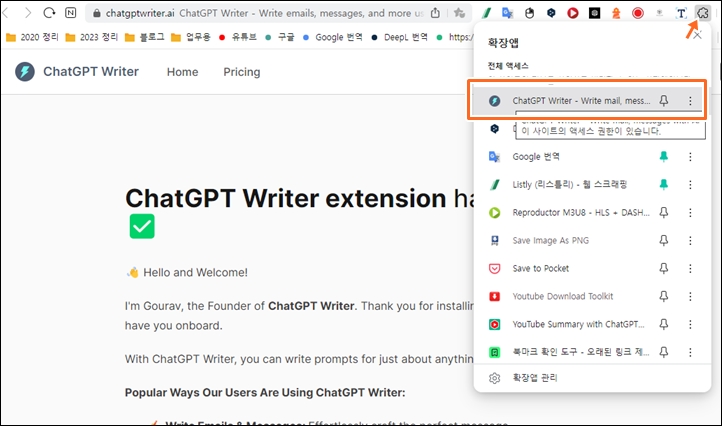Select Listly (리스틀리) in the extensions list
Image resolution: width=722 pixels, height=426 pixels.
pos(569,185)
